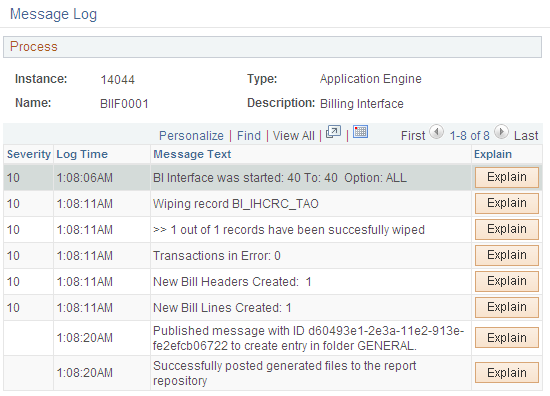Open the Find link
Viewport: 550px width, 396px height.
249,136
